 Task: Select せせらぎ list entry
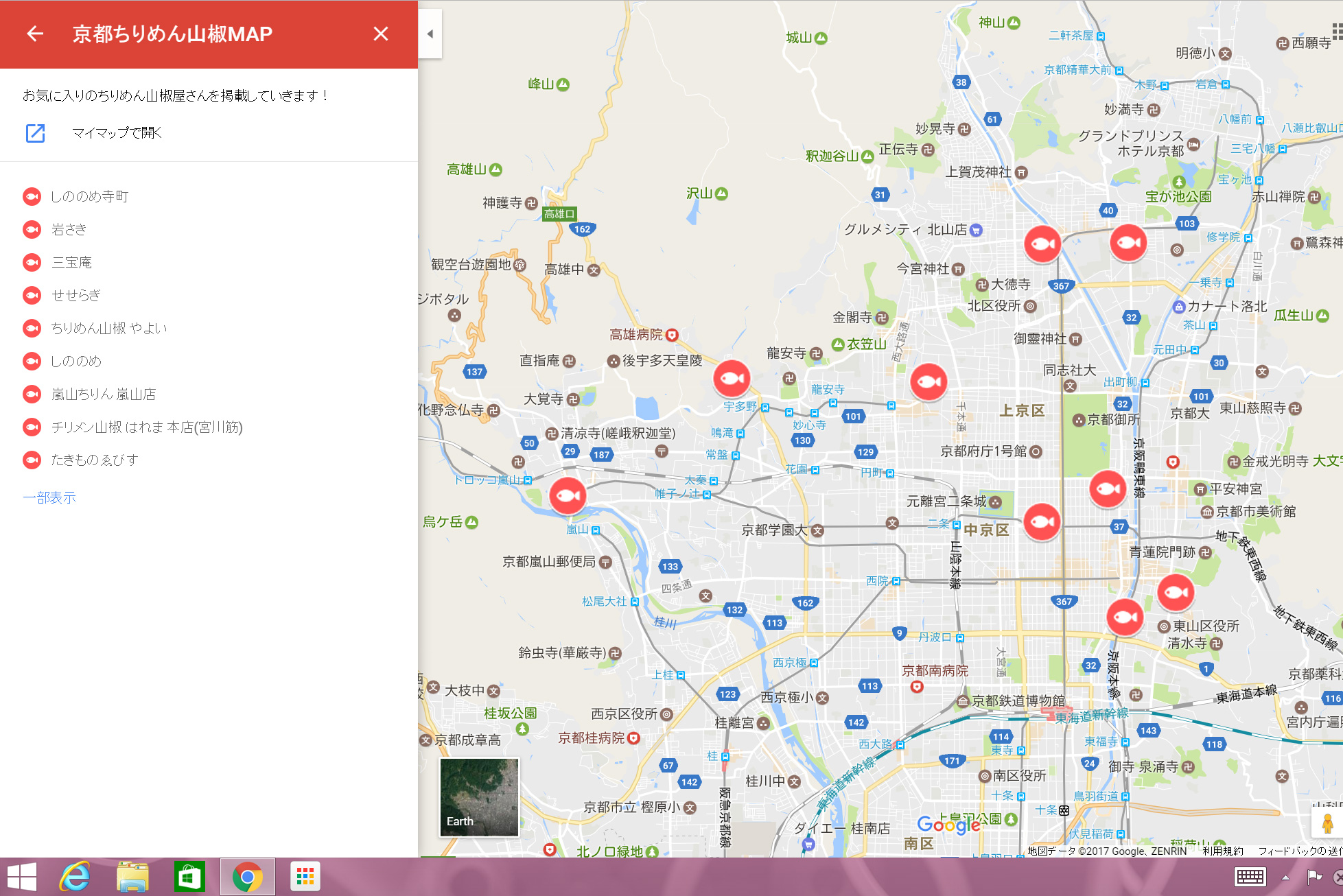75,296
